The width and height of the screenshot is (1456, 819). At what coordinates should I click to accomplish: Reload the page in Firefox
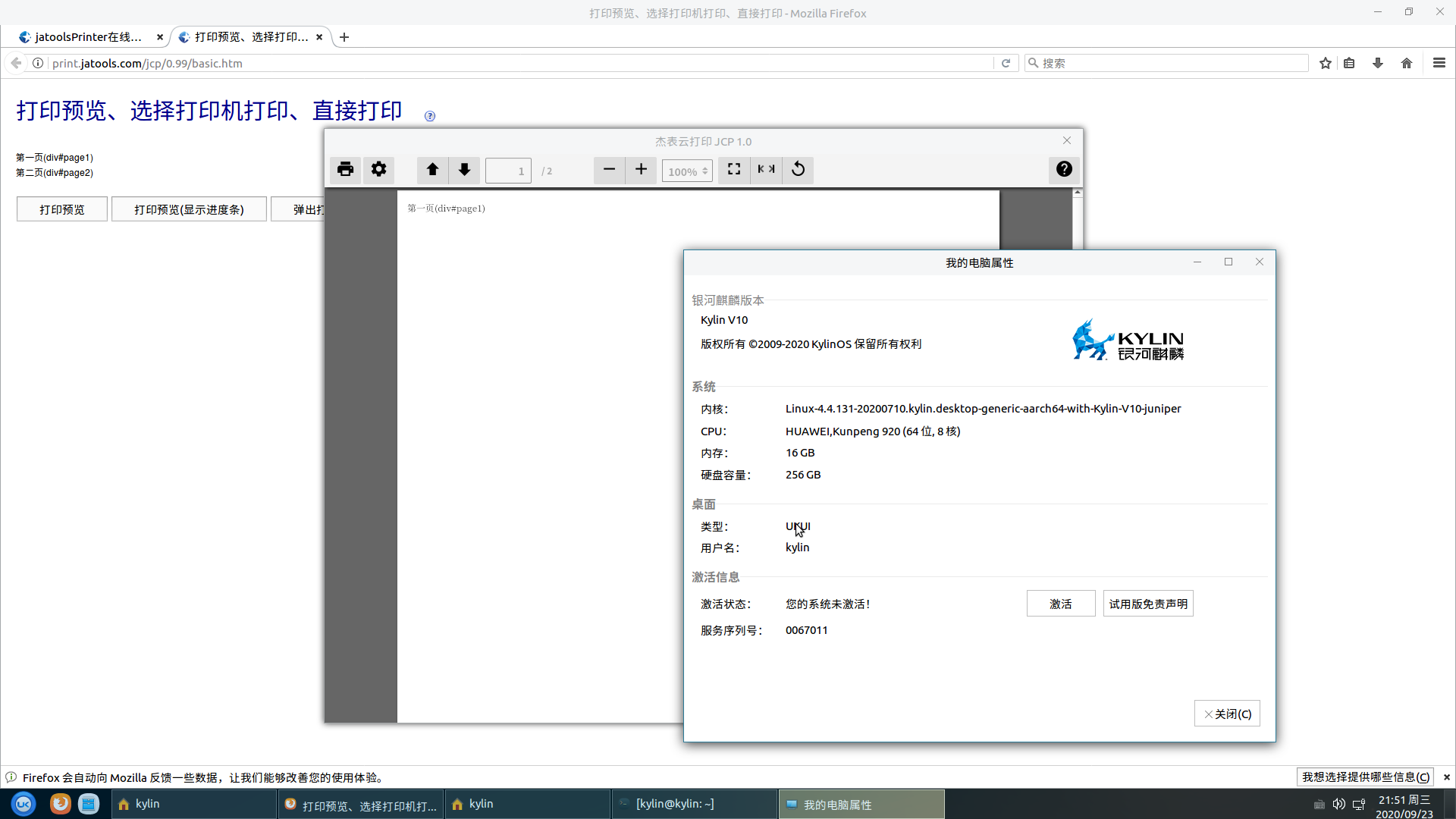pos(1006,63)
